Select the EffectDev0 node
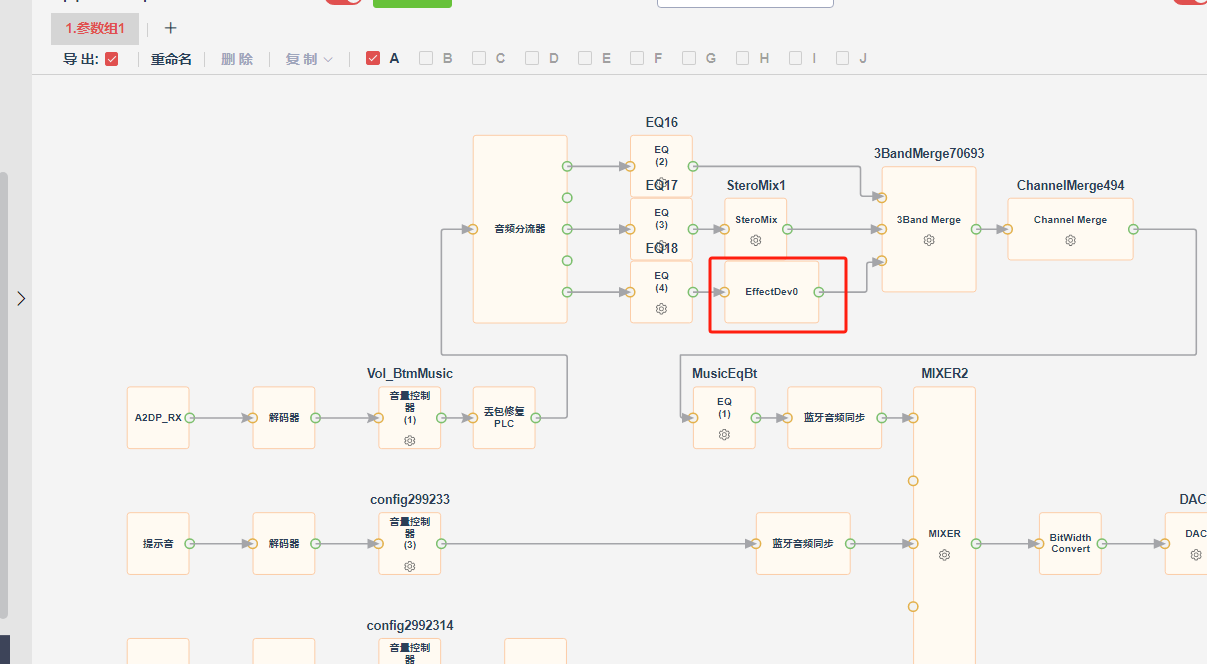This screenshot has width=1207, height=664. [771, 292]
